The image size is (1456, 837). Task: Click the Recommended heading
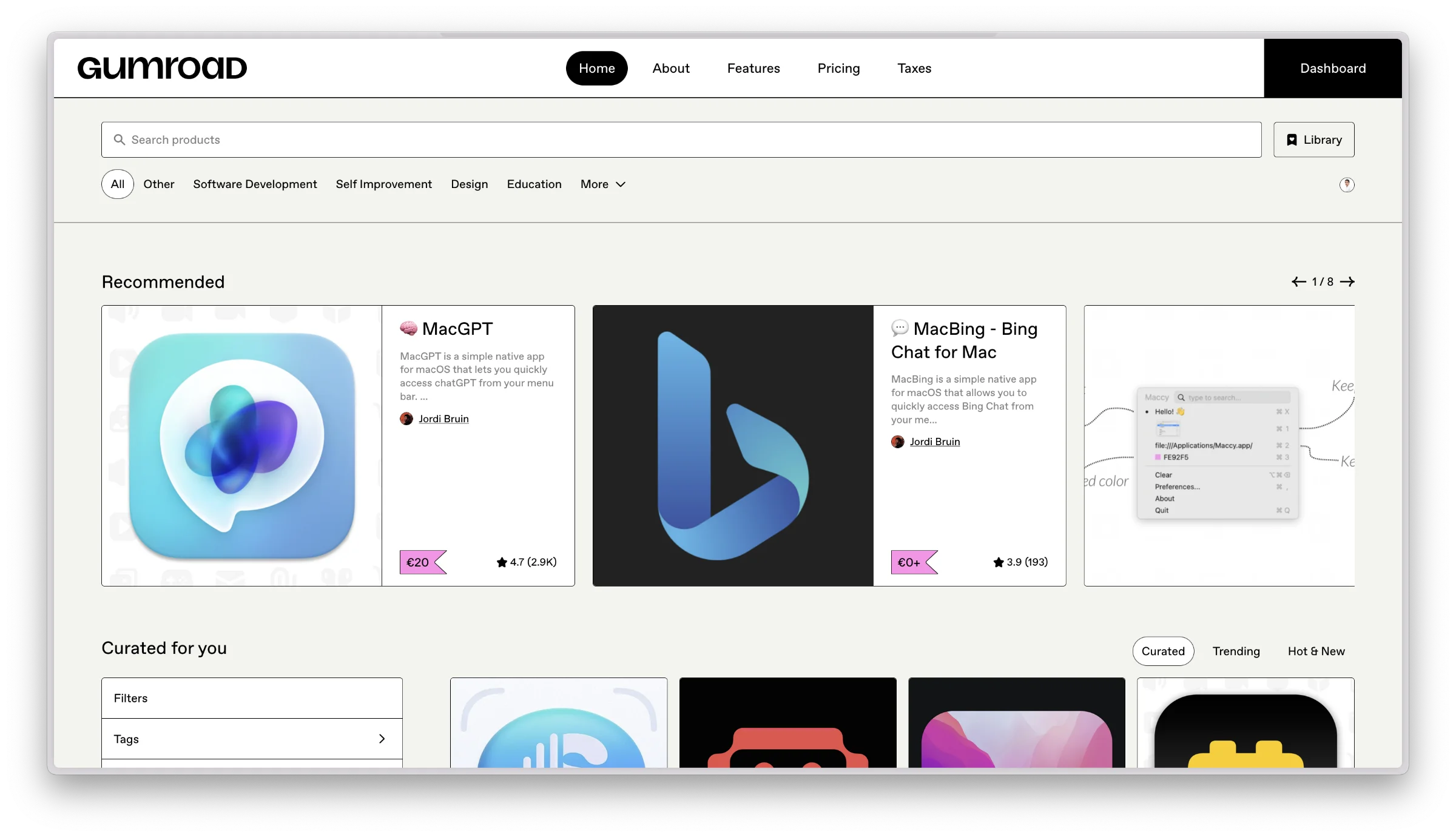pos(163,281)
